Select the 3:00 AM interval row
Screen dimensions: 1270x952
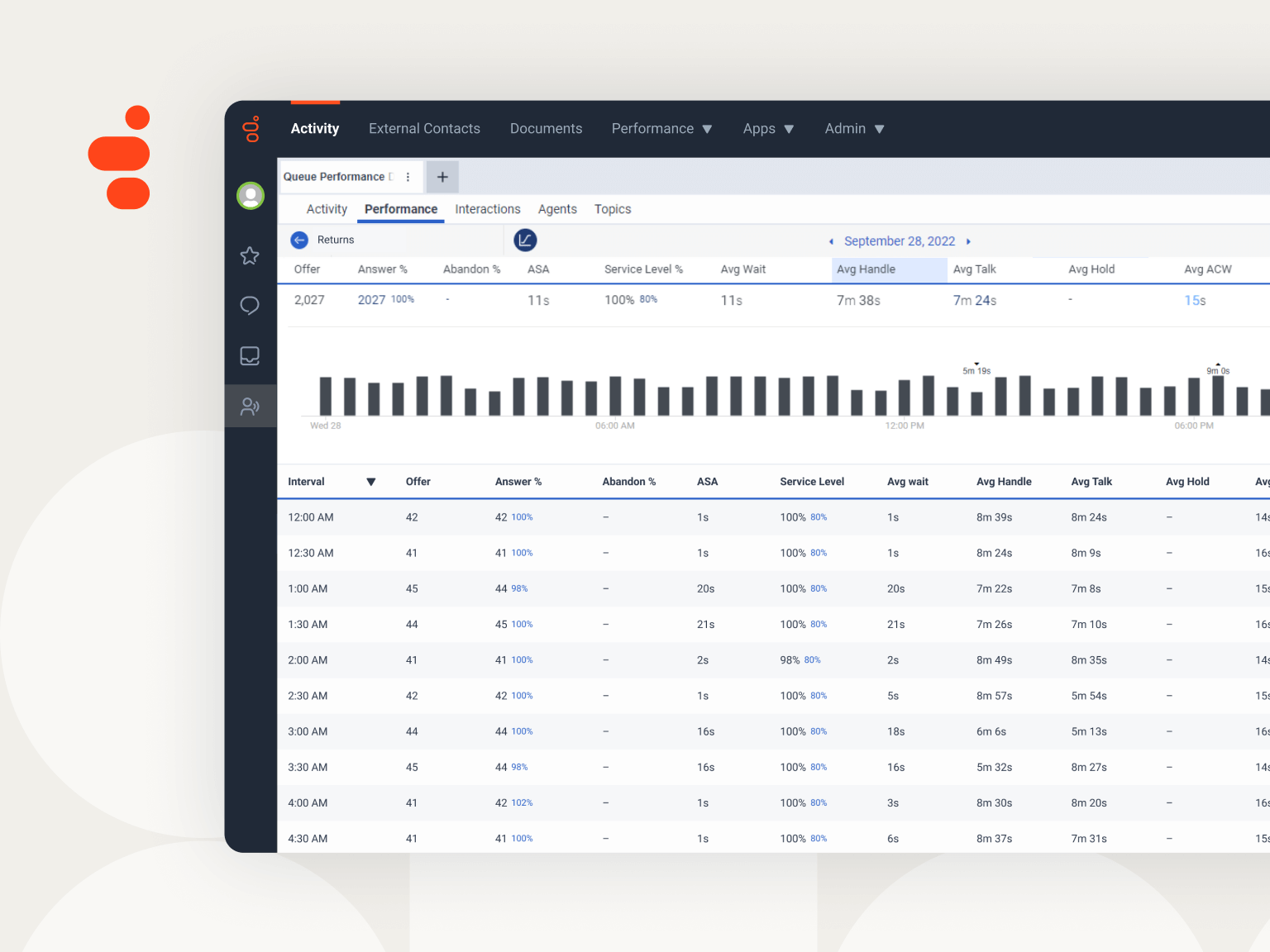[x=773, y=731]
